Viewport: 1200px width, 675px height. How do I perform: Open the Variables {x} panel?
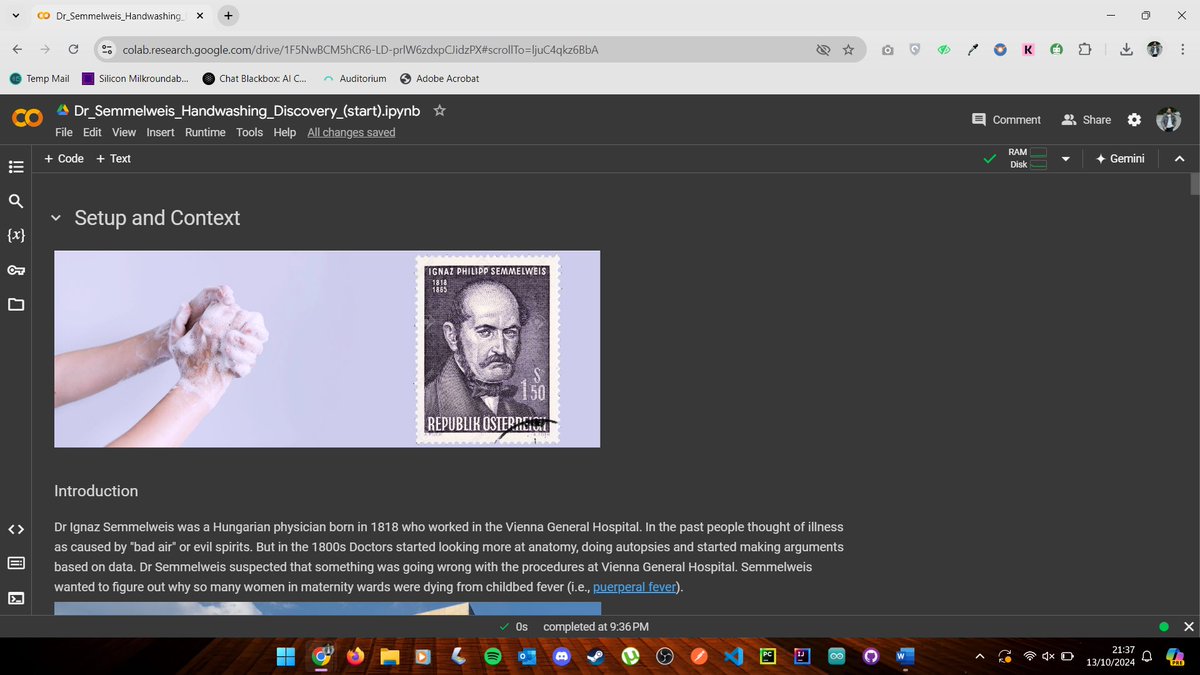[16, 236]
